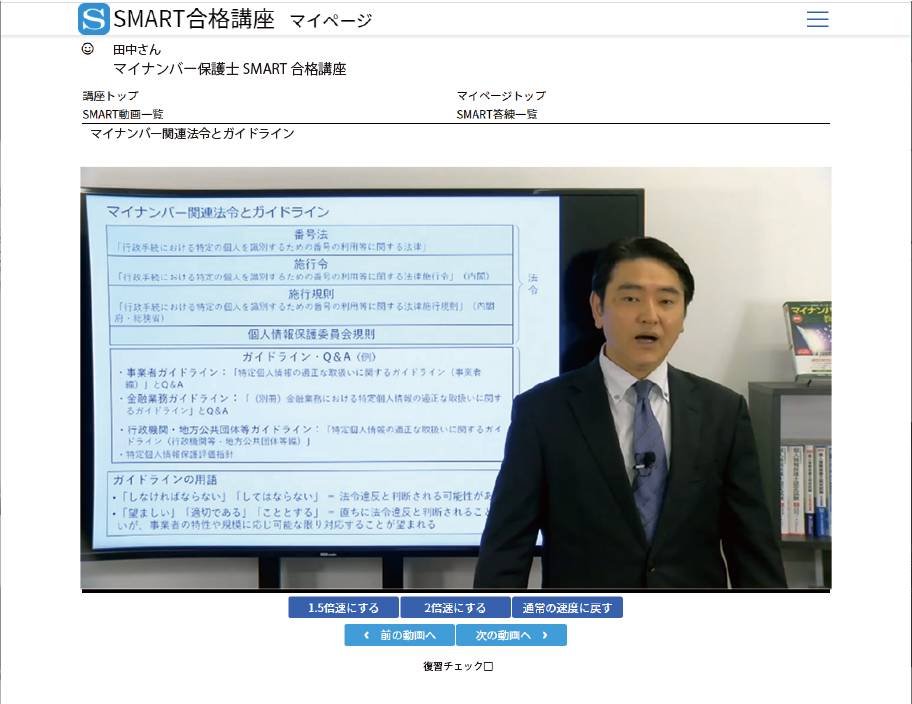The height and width of the screenshot is (704, 912).
Task: Click 通常の速度に戻す button
Action: pyautogui.click(x=568, y=607)
